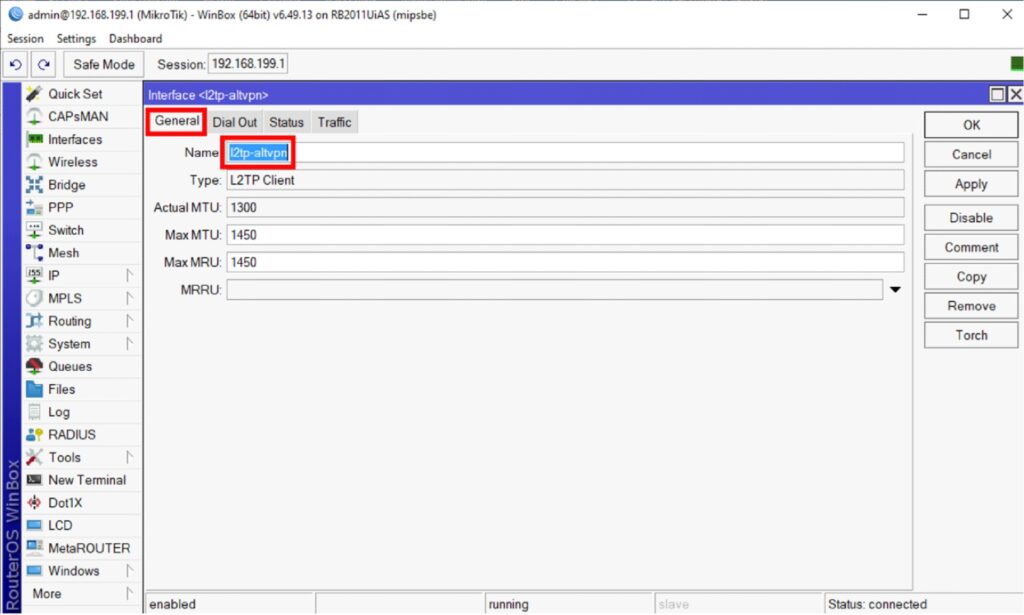Open the Queues icon
Image resolution: width=1024 pixels, height=615 pixels.
[x=34, y=367]
